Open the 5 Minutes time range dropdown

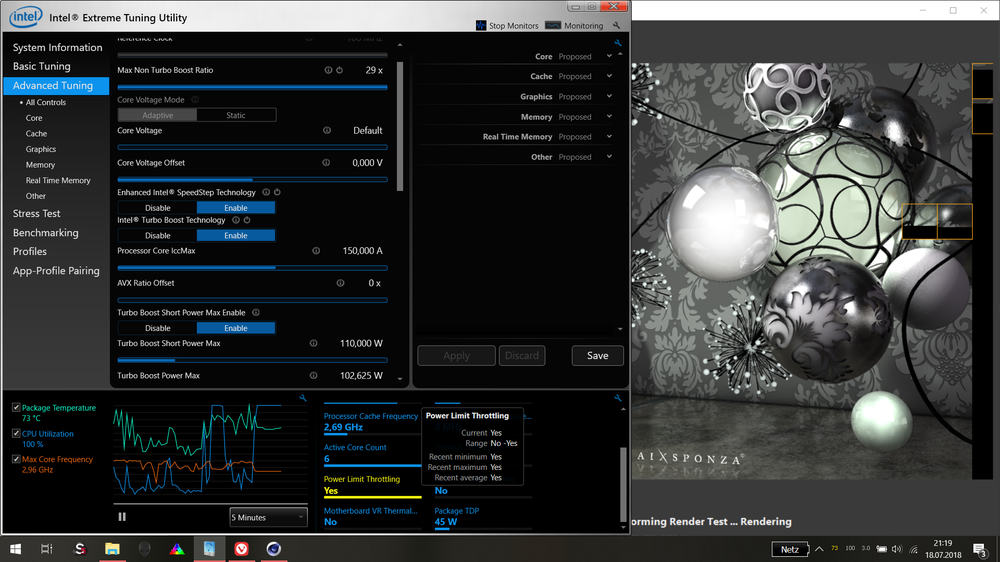coord(268,517)
